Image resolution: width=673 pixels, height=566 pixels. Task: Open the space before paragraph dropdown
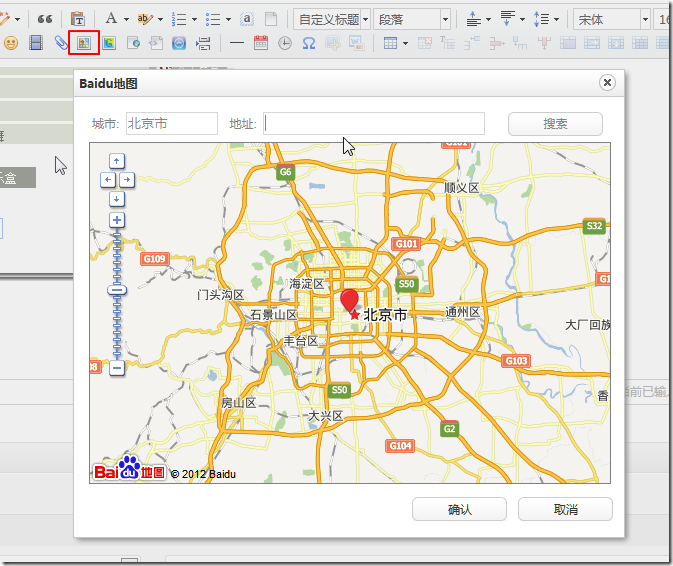[488, 20]
